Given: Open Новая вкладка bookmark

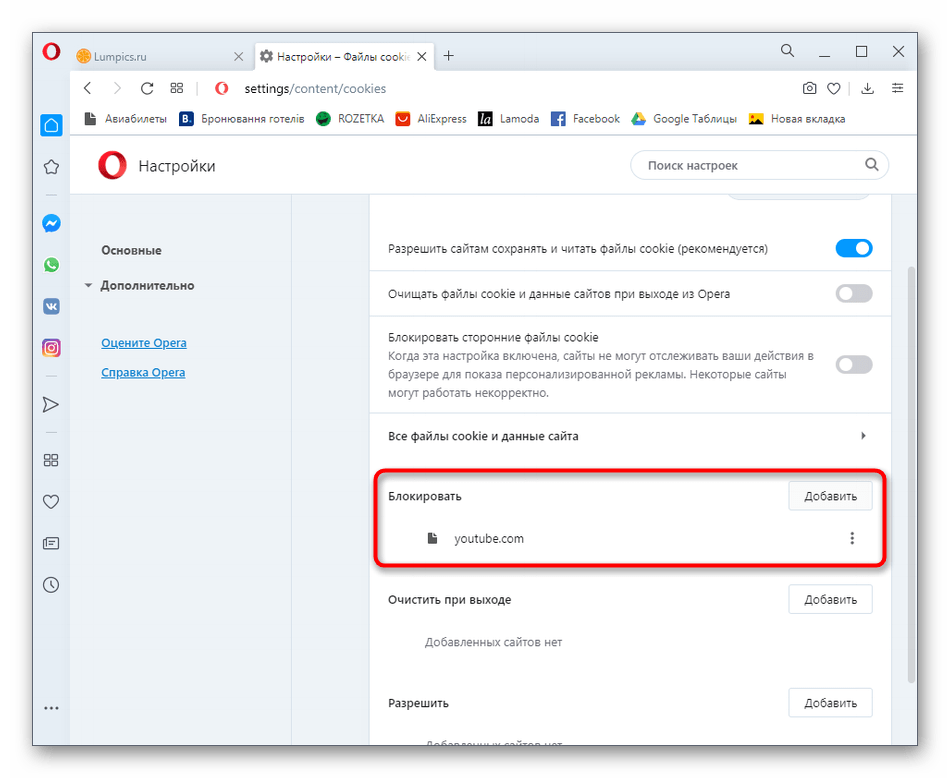Looking at the screenshot, I should click(x=797, y=119).
